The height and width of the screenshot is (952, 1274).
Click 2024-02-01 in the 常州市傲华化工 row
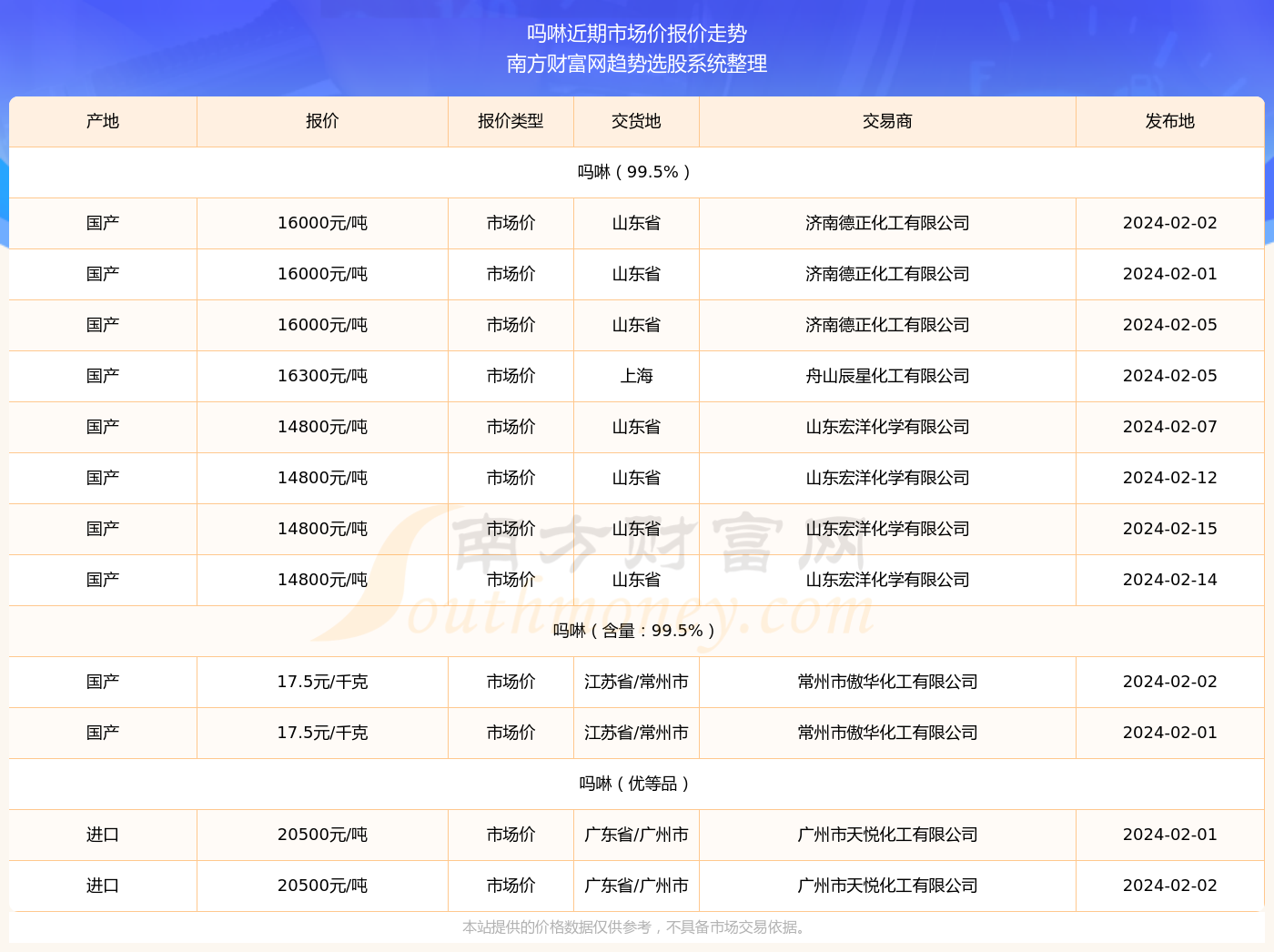pyautogui.click(x=1170, y=733)
